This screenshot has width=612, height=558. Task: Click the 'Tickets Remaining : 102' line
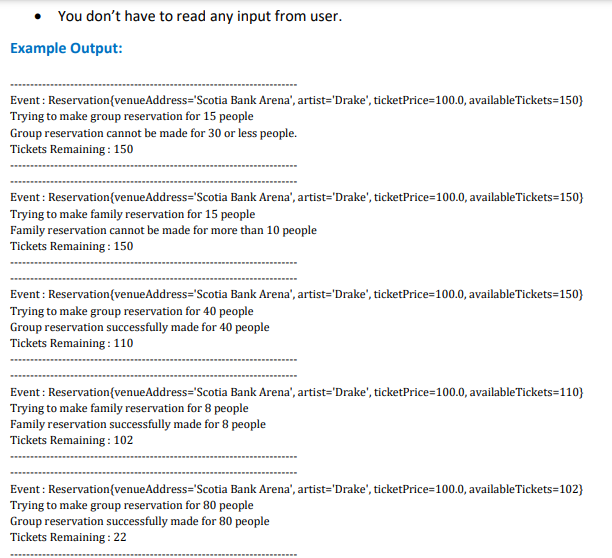point(71,440)
